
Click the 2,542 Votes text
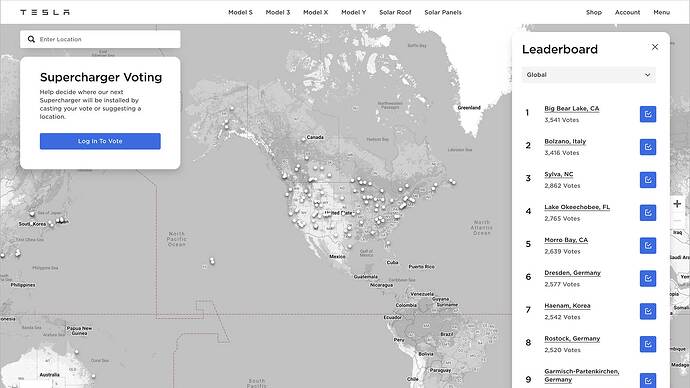click(562, 317)
